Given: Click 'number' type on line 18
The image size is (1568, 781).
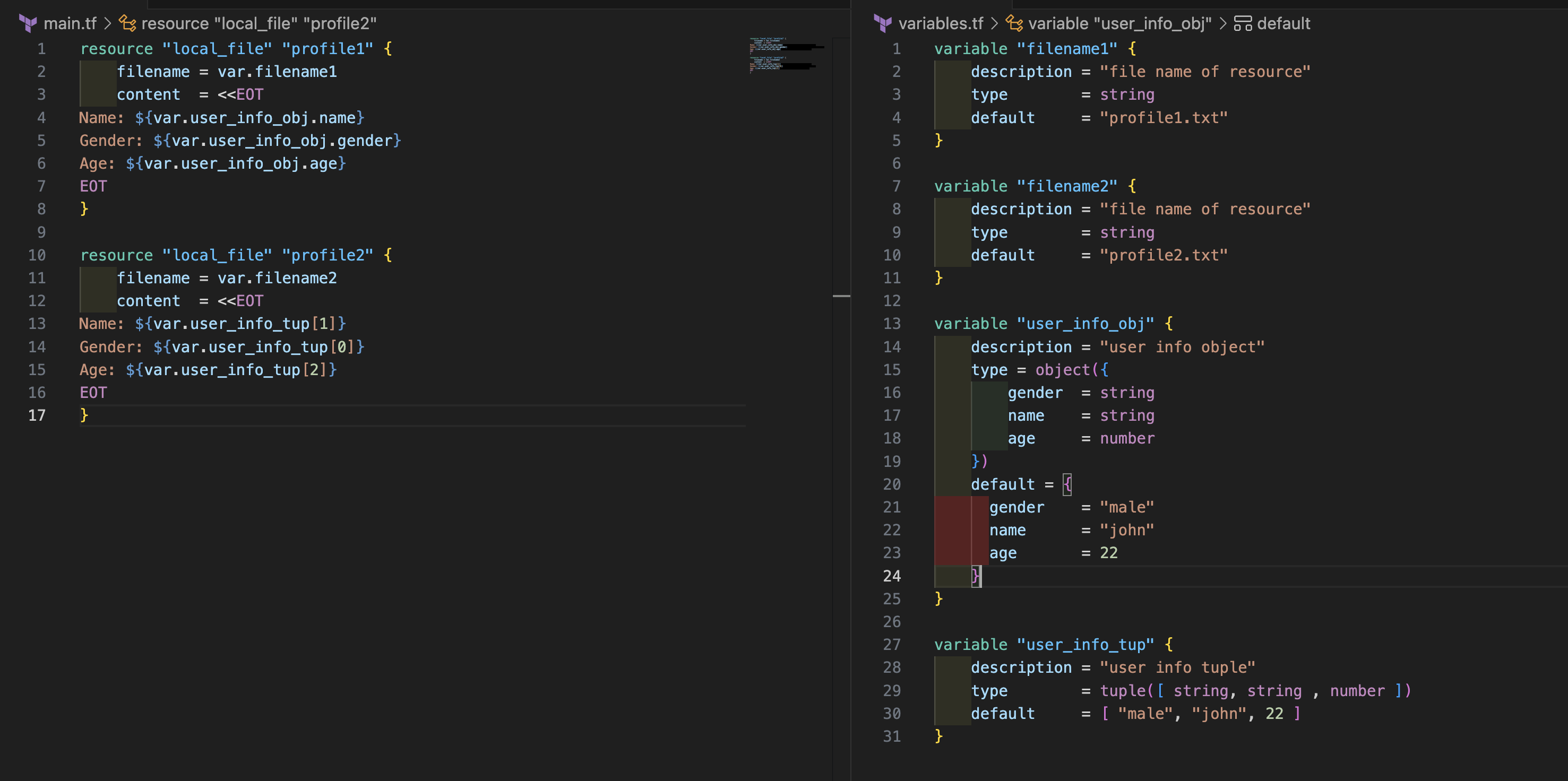Looking at the screenshot, I should 1127,439.
